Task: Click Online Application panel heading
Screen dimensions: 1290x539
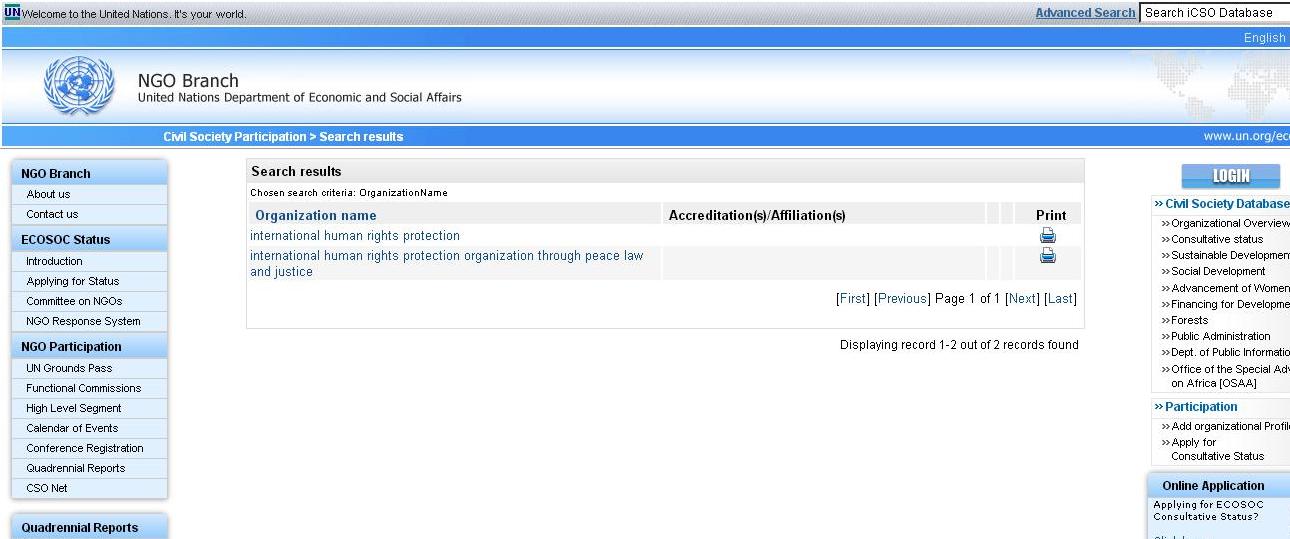Action: [1213, 486]
